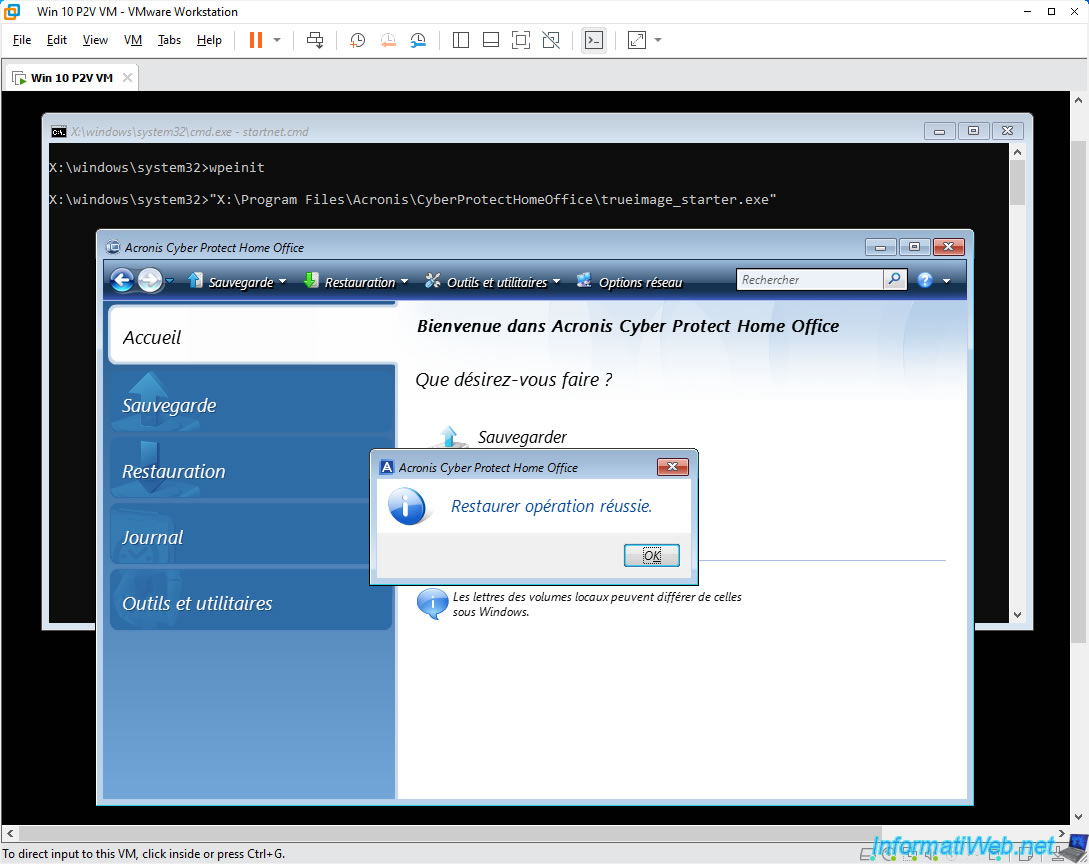Toggle the Unity mode icon
1089x864 pixels.
pos(551,40)
